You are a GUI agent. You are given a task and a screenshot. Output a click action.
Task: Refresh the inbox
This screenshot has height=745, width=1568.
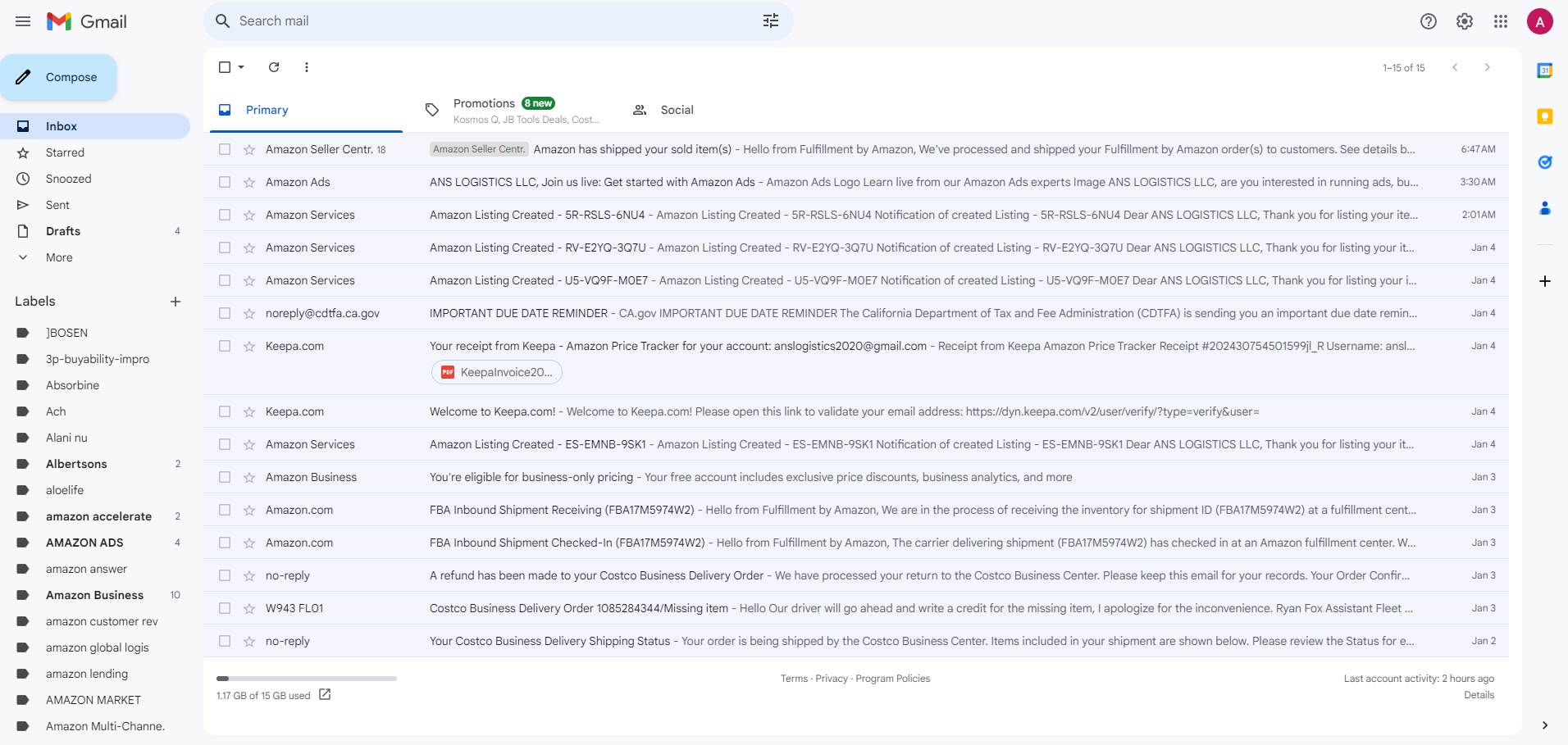pyautogui.click(x=274, y=67)
